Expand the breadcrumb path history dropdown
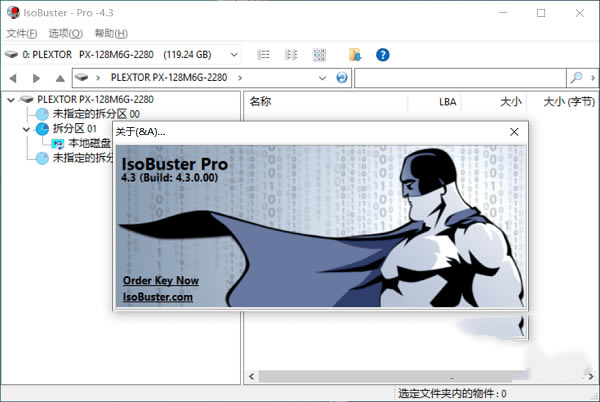Image resolution: width=600 pixels, height=402 pixels. [x=322, y=78]
